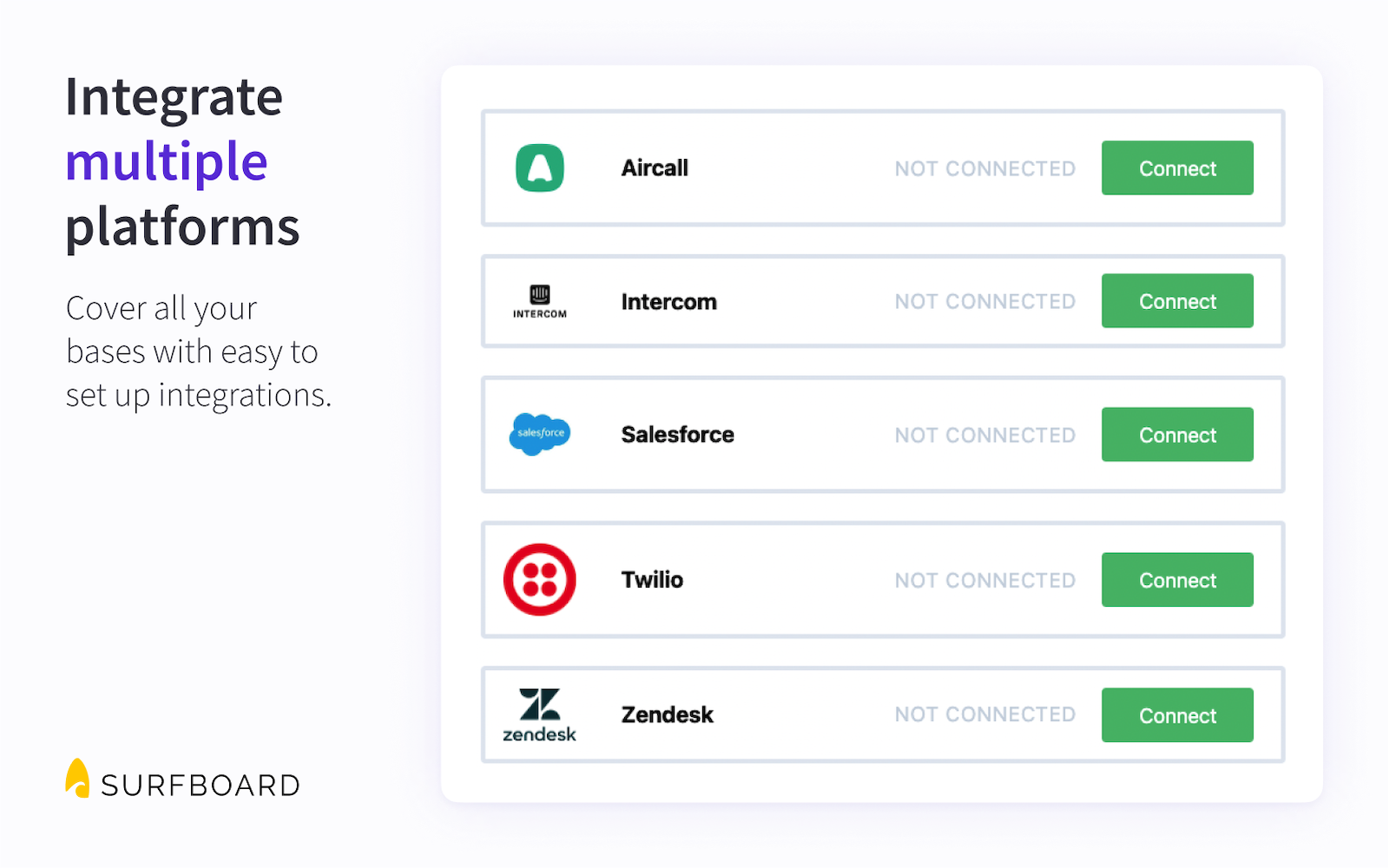
Task: Click the Intercom NOT CONNECTED text
Action: [x=984, y=301]
